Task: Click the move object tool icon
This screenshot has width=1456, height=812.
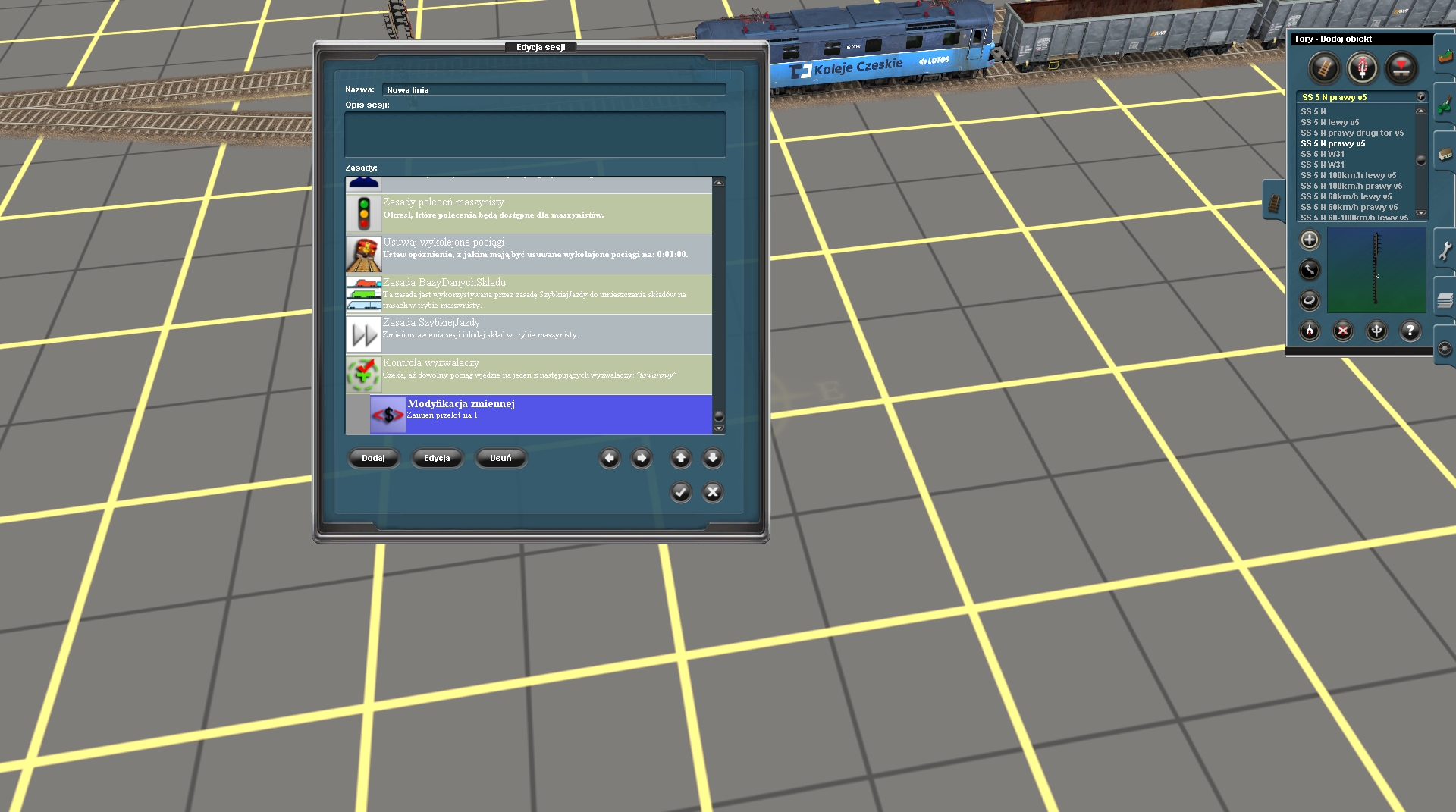Action: point(1310,270)
